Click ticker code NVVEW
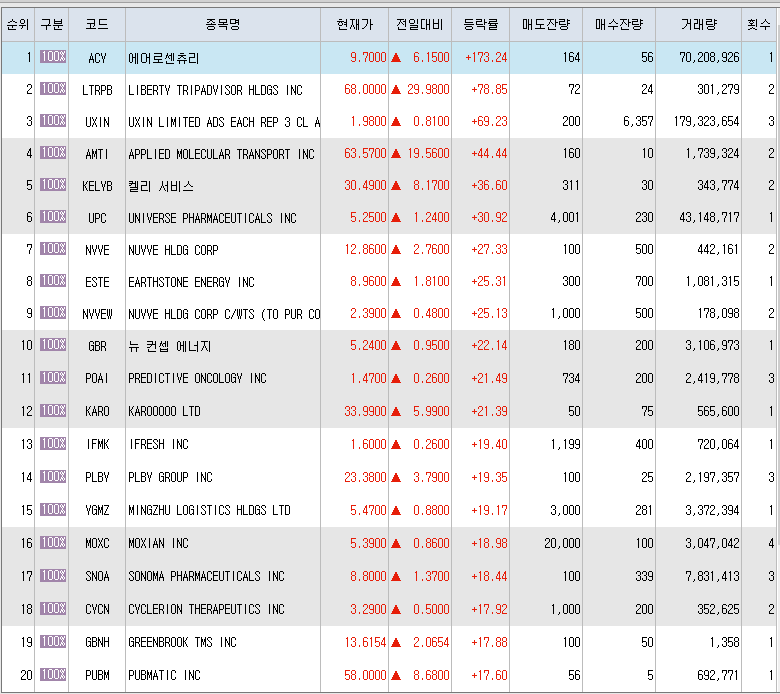The image size is (780, 694). [x=97, y=314]
